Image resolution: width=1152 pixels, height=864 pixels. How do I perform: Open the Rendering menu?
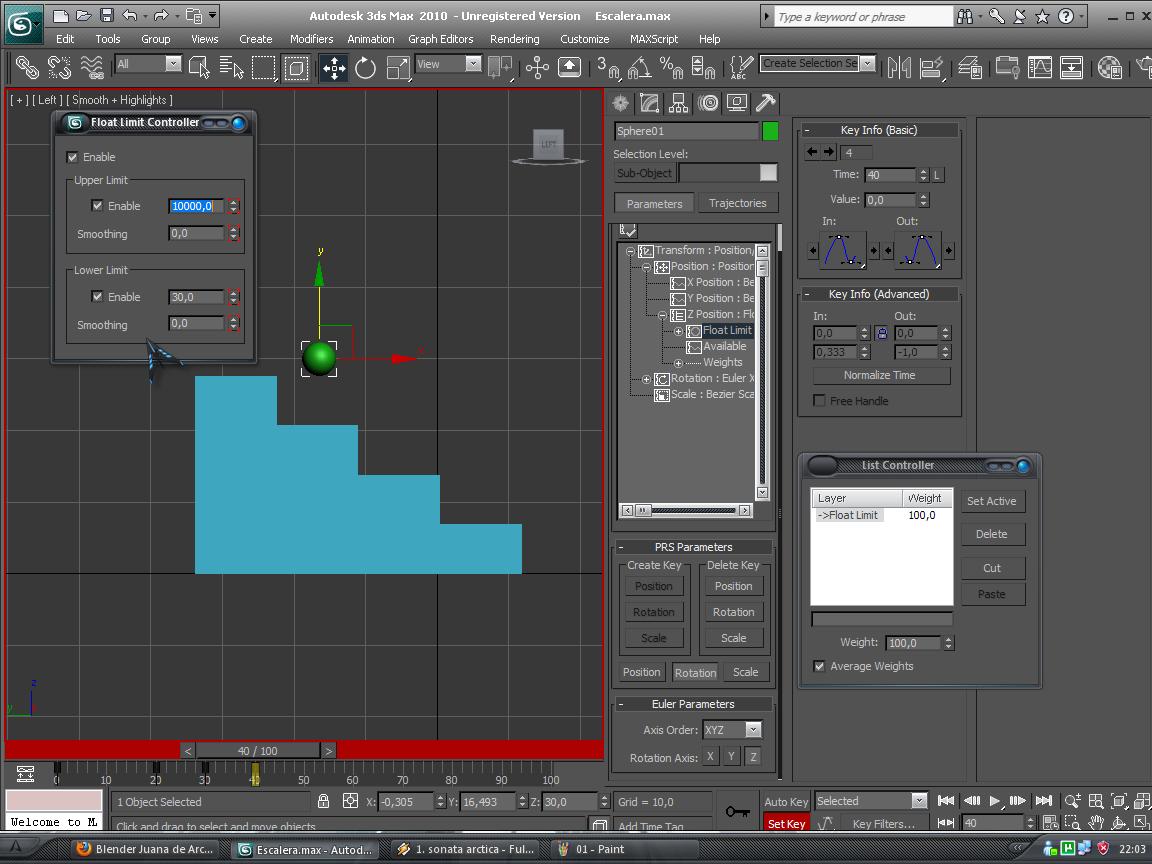coord(514,39)
